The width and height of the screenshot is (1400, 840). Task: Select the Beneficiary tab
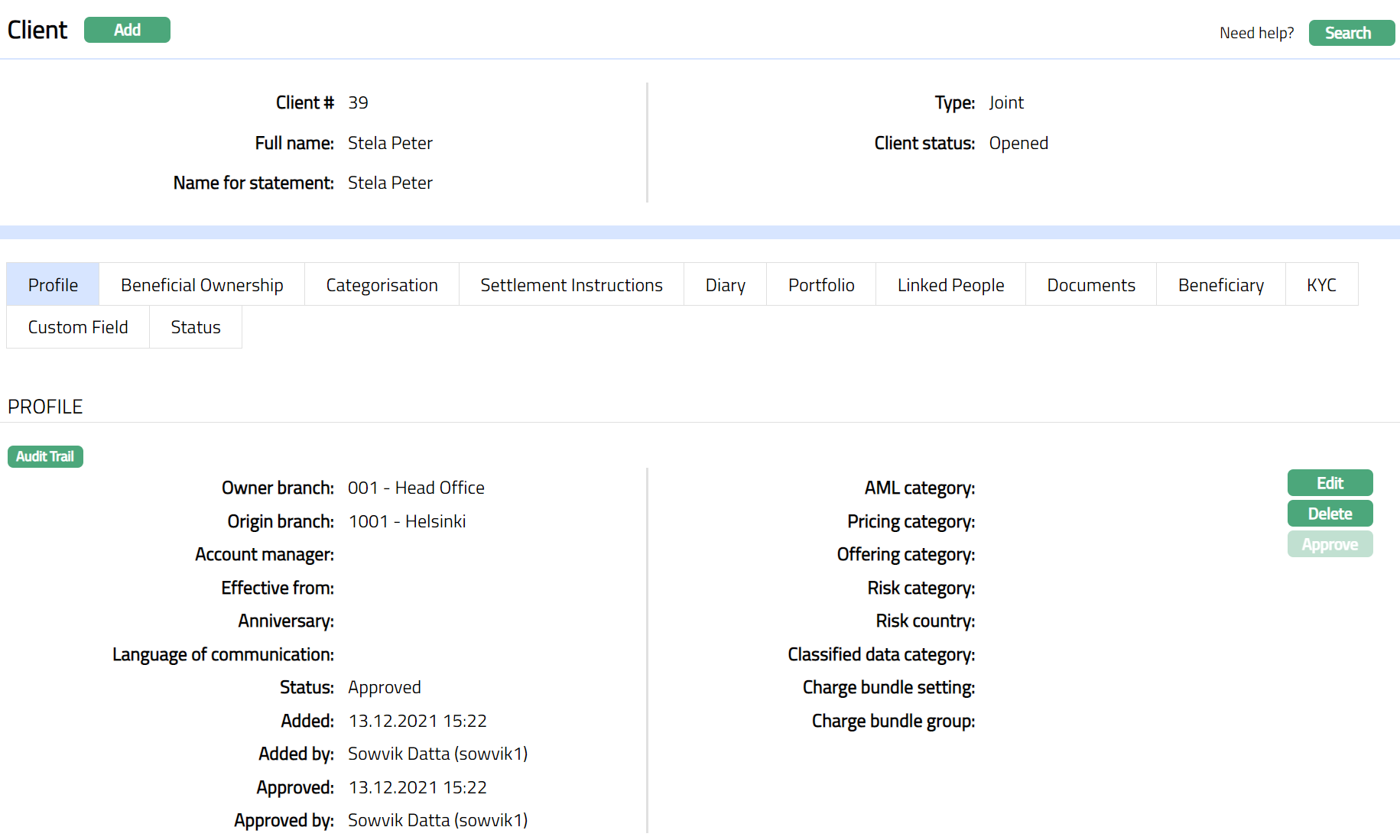(x=1220, y=285)
